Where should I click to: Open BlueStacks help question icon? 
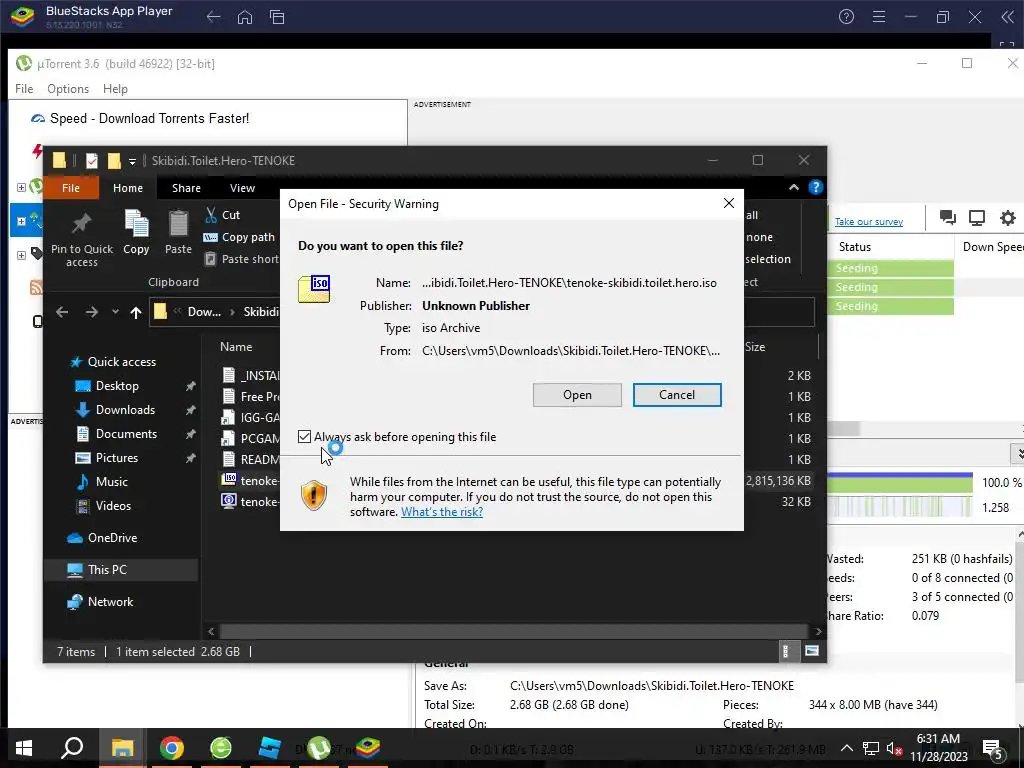click(846, 17)
